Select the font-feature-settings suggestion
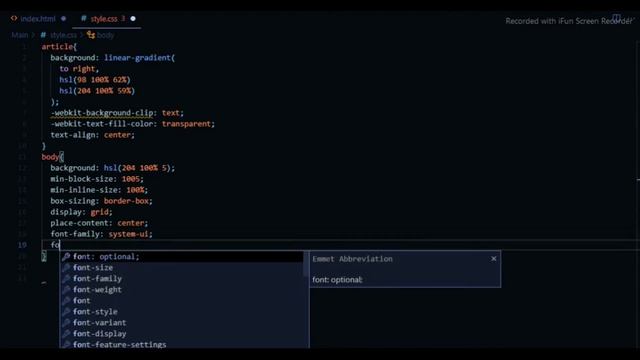 click(182, 344)
